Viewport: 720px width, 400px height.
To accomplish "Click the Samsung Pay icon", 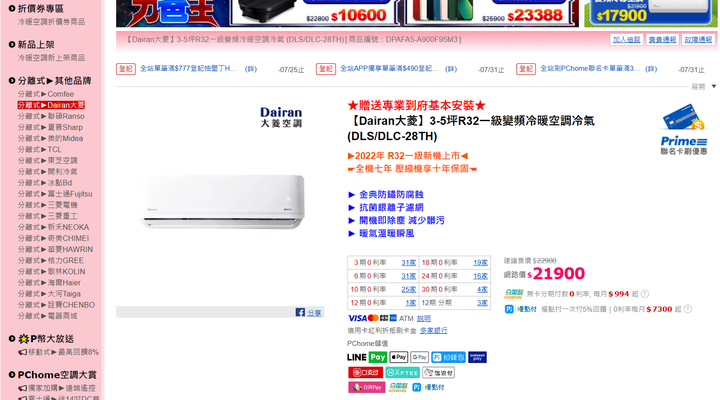I will (478, 357).
